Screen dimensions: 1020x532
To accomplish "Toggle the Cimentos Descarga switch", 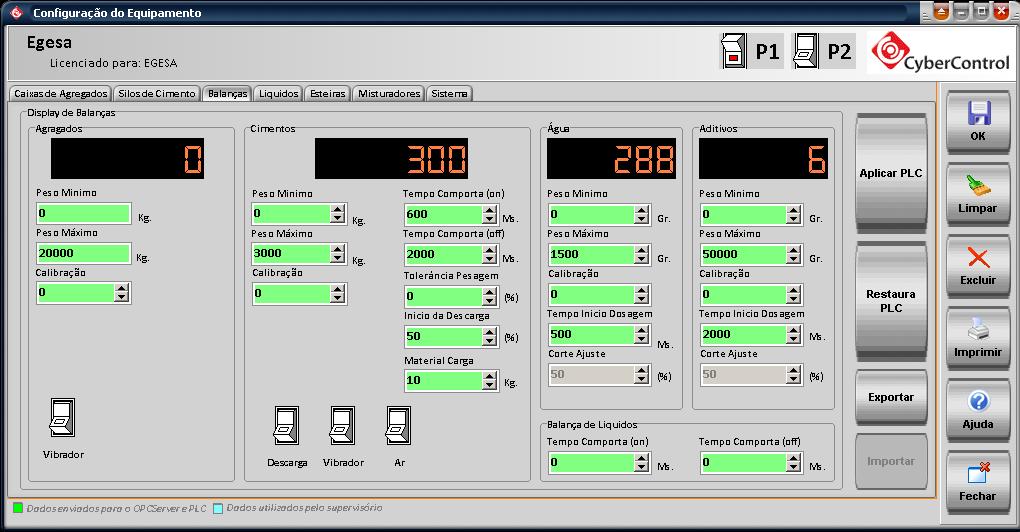I will point(286,426).
